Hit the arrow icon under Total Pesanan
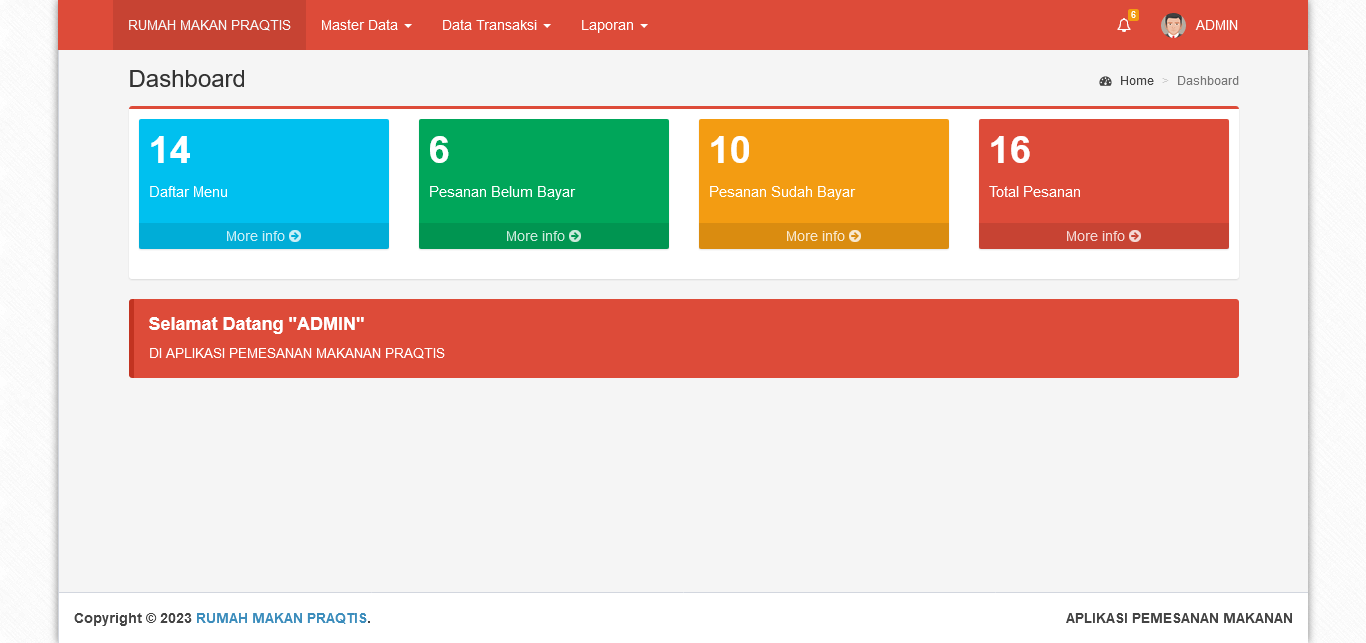 (1135, 236)
